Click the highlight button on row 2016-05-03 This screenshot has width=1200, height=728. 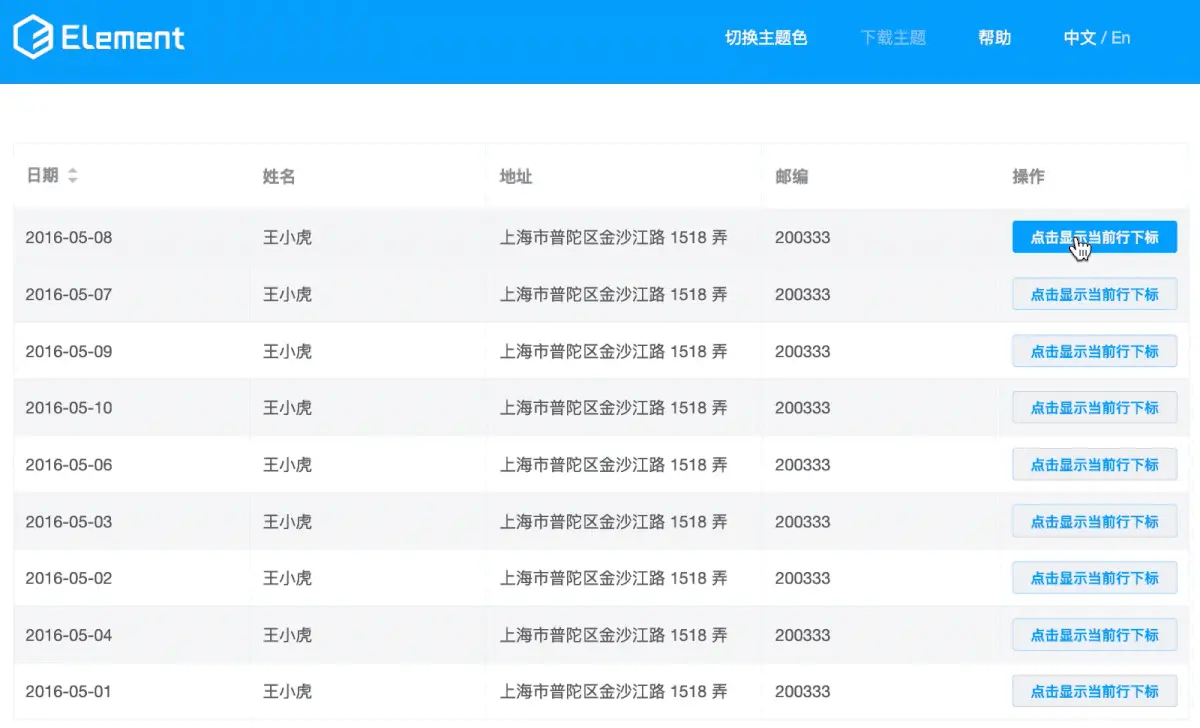(1094, 521)
